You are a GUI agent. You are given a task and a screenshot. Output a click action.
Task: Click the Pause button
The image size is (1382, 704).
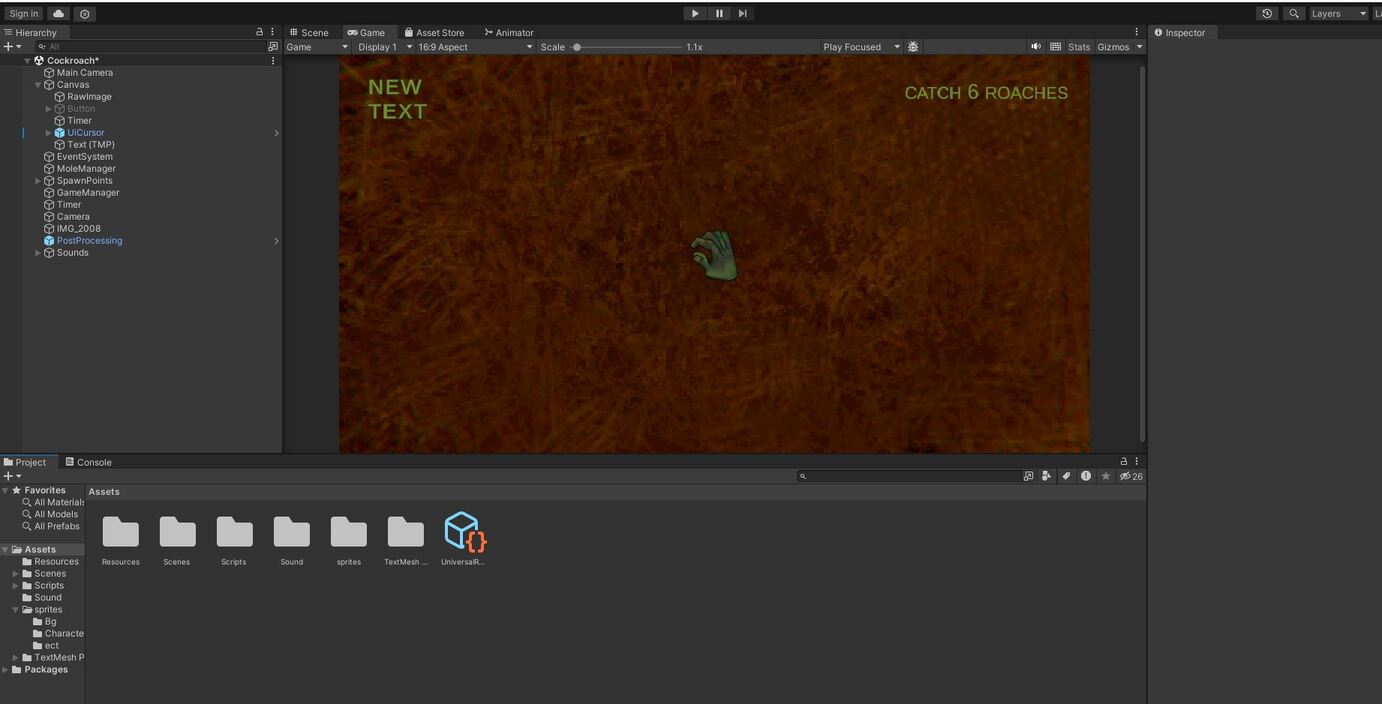tap(719, 14)
